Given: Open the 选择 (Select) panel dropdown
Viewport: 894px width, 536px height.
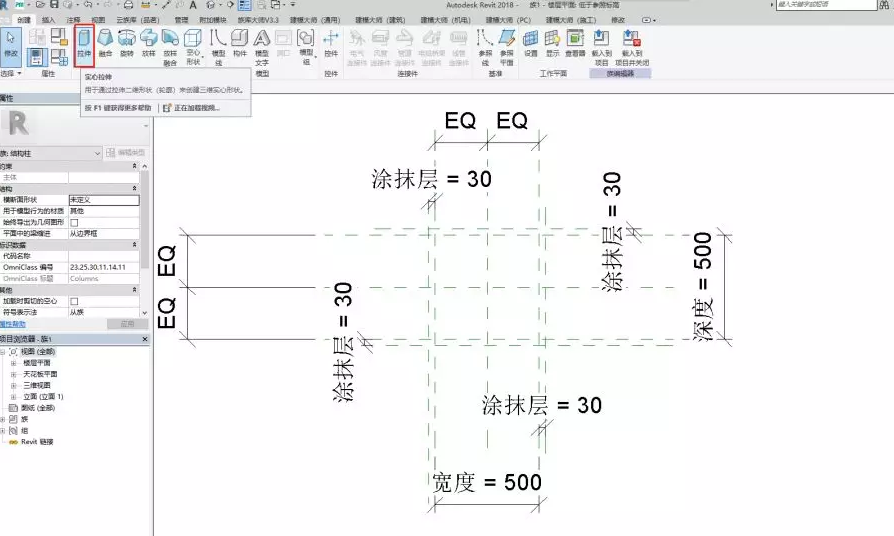Looking at the screenshot, I should point(11,74).
